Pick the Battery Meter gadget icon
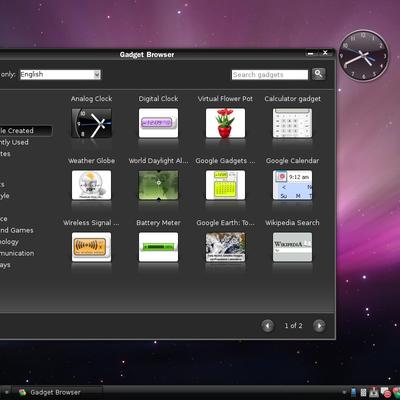The width and height of the screenshot is (400, 400). [x=158, y=247]
